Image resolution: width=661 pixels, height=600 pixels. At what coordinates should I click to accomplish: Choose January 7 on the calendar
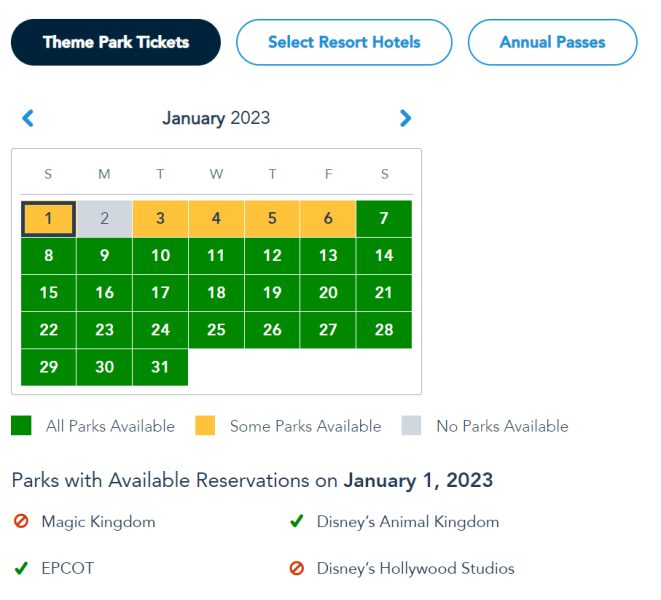click(384, 219)
